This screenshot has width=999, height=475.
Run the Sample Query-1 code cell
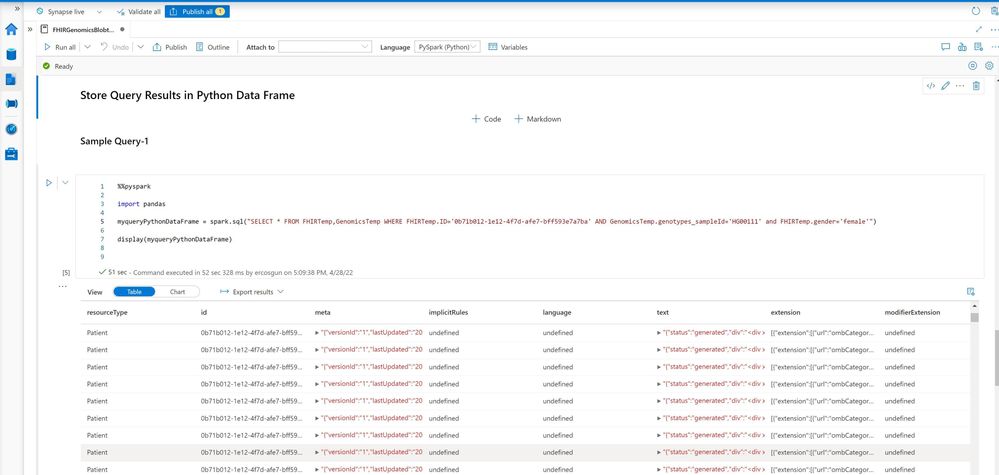tap(49, 183)
